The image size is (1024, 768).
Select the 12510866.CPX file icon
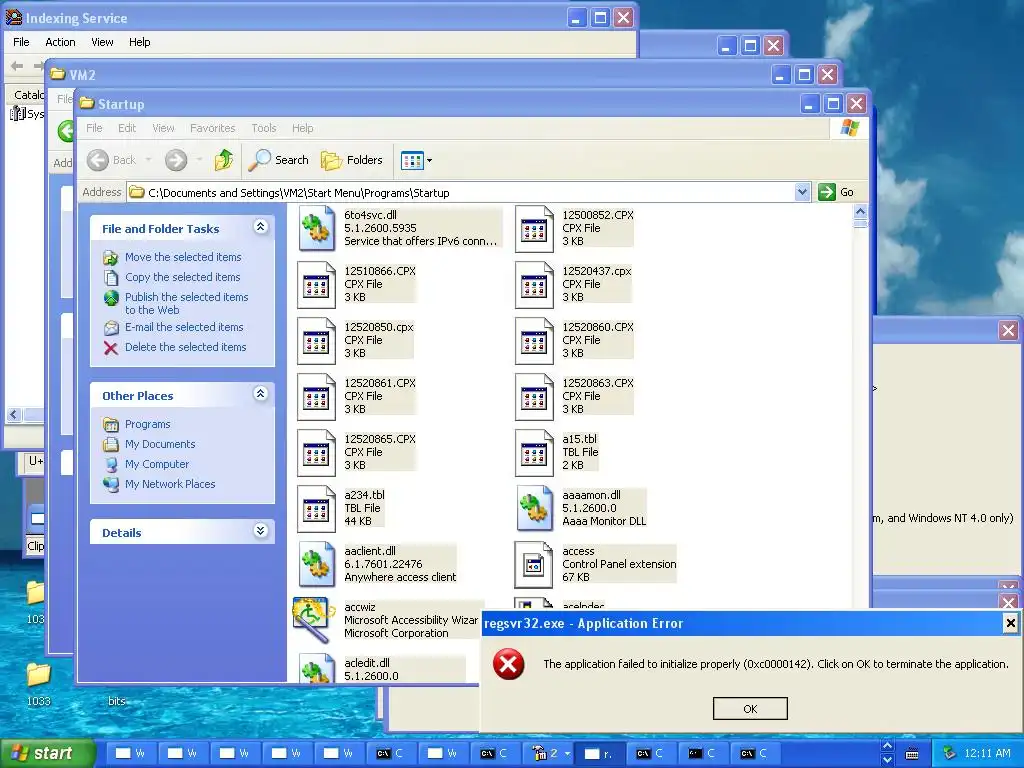316,285
